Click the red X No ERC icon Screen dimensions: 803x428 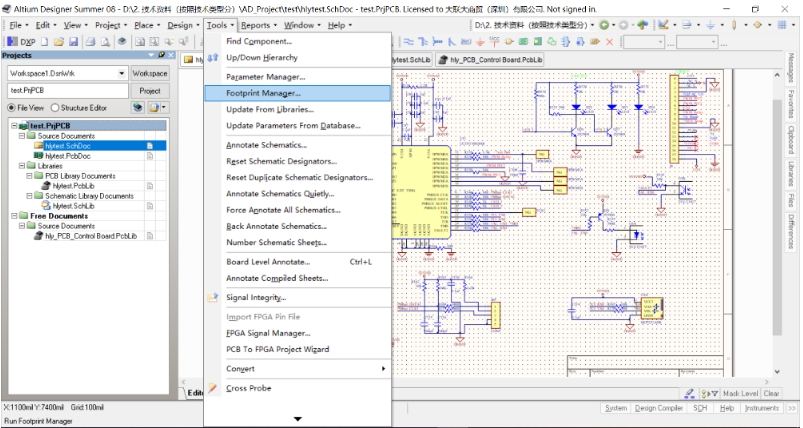(x=609, y=42)
